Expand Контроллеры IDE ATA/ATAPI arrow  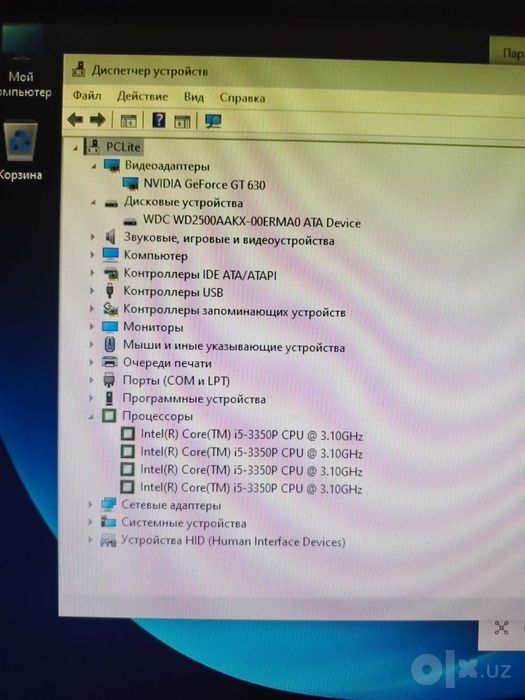click(x=92, y=273)
